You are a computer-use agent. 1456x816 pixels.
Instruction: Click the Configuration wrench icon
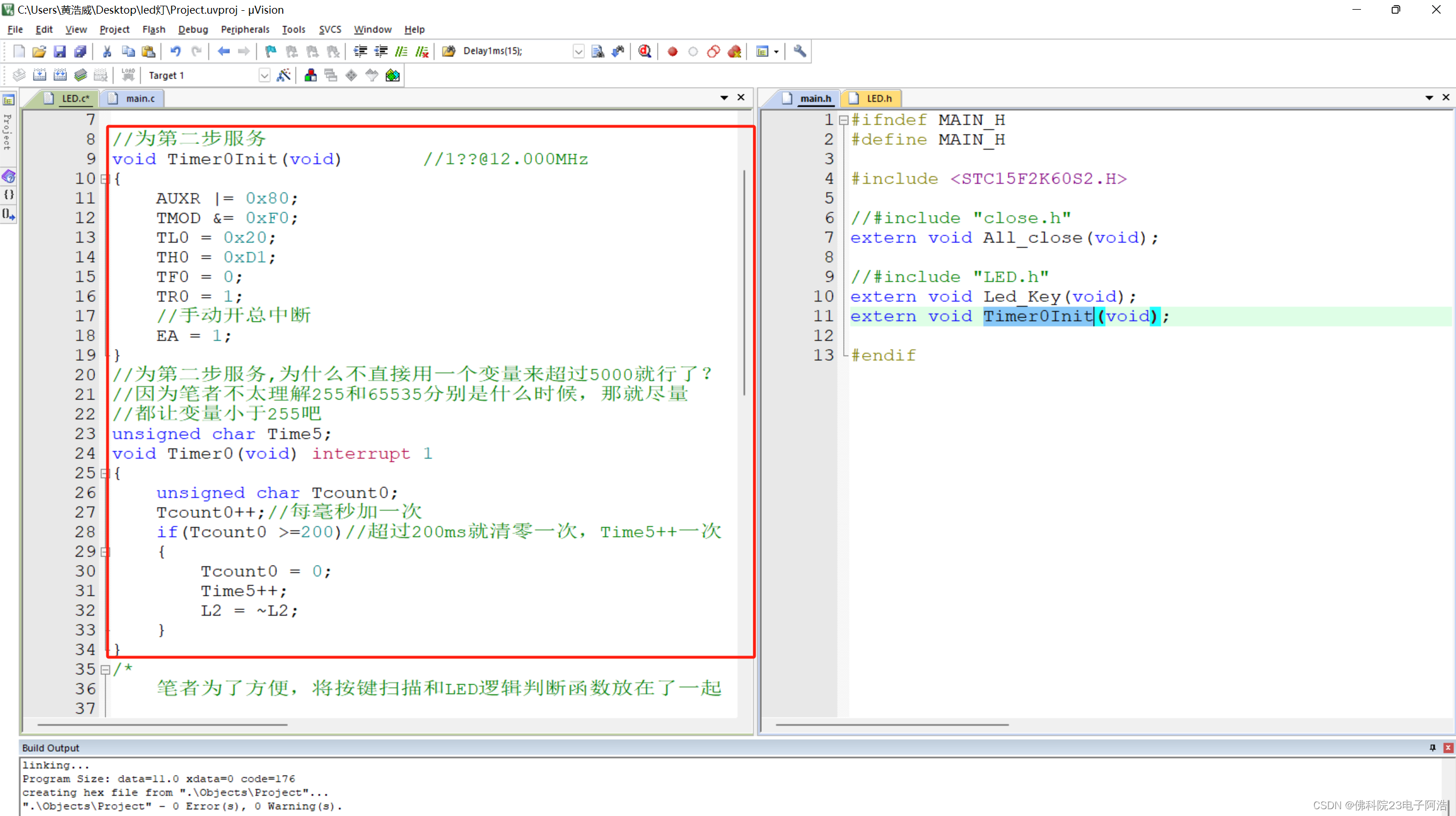click(x=799, y=51)
